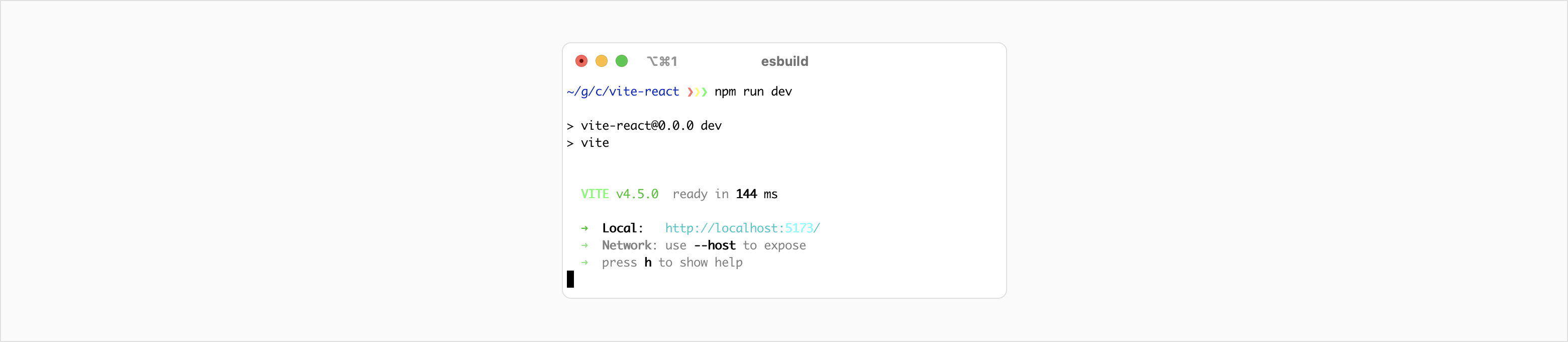The height and width of the screenshot is (342, 1568).
Task: Open the http://localhost:5173/ link
Action: pos(743,228)
